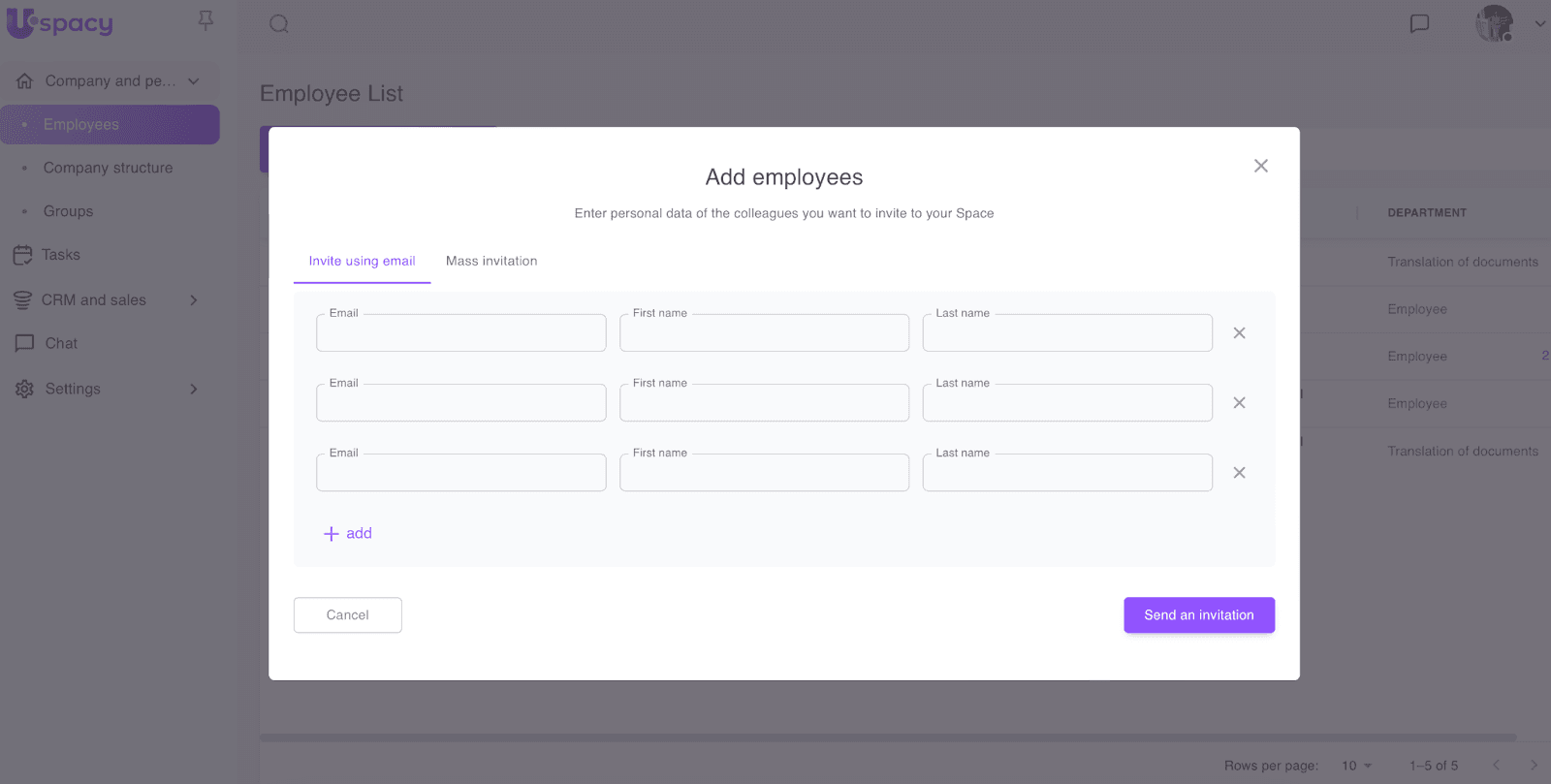Select Employees in the sidebar

pos(110,124)
